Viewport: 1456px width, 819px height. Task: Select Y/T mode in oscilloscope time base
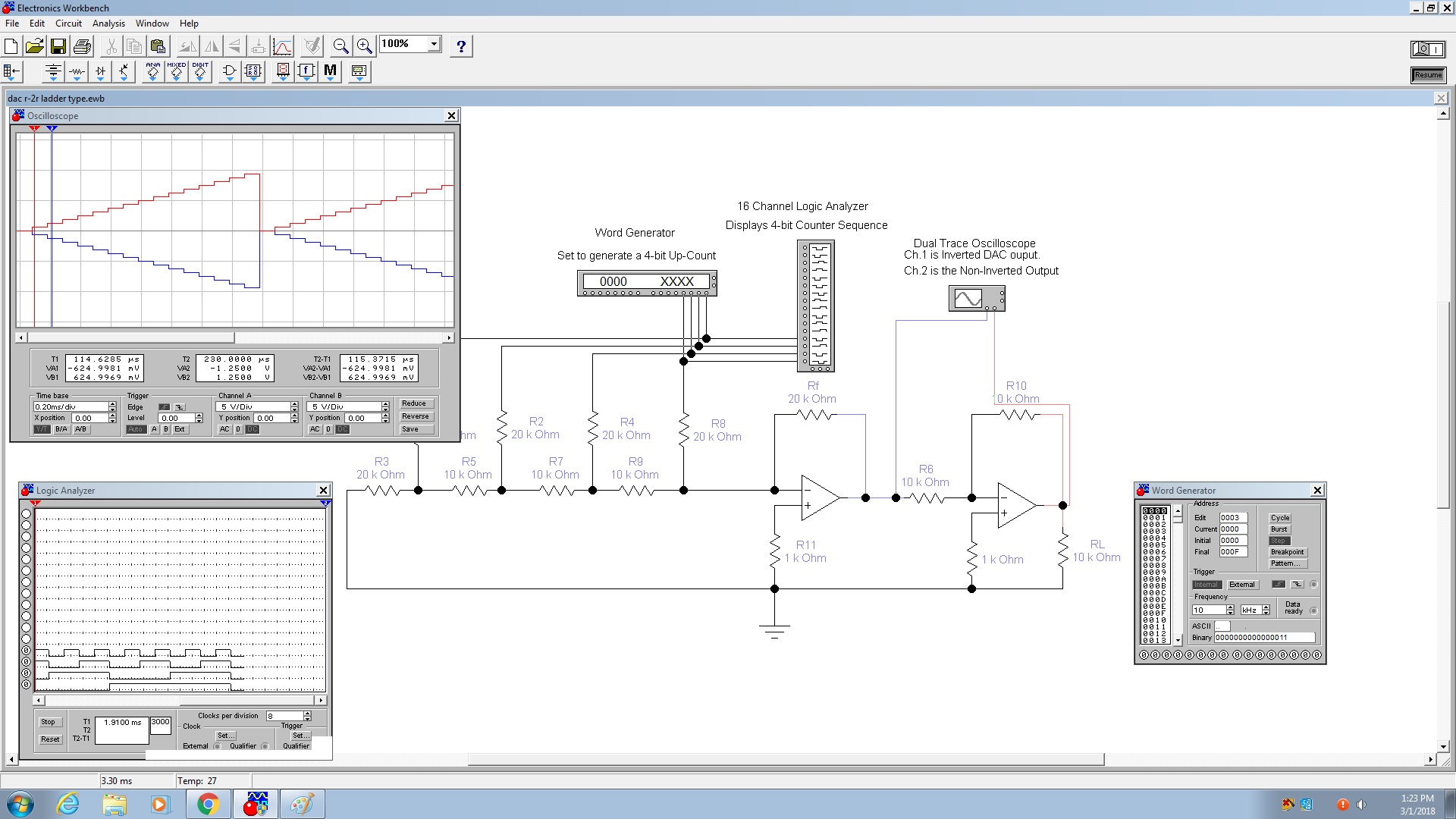click(42, 429)
